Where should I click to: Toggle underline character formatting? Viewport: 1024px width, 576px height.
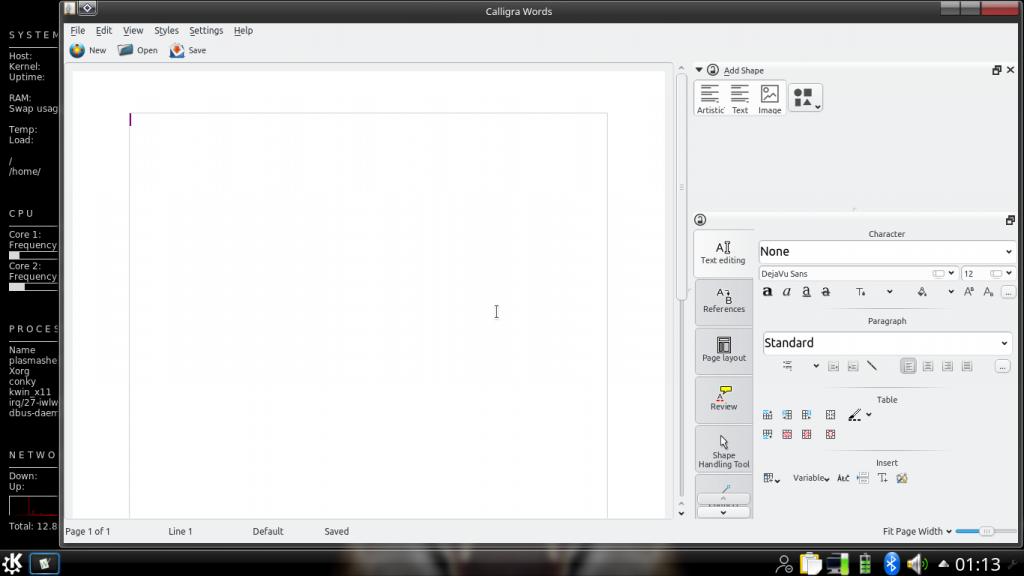(806, 292)
